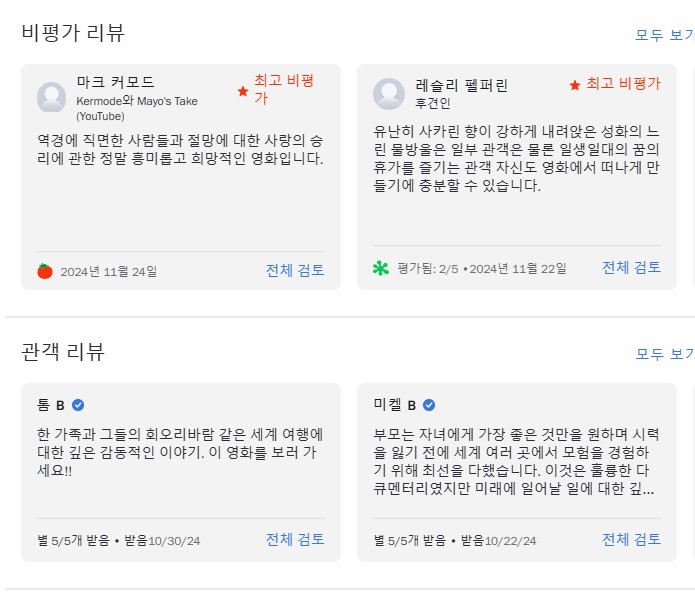Open 전체 검토 on 톰 B's review
Viewport: 695px width, 592px height.
point(295,539)
